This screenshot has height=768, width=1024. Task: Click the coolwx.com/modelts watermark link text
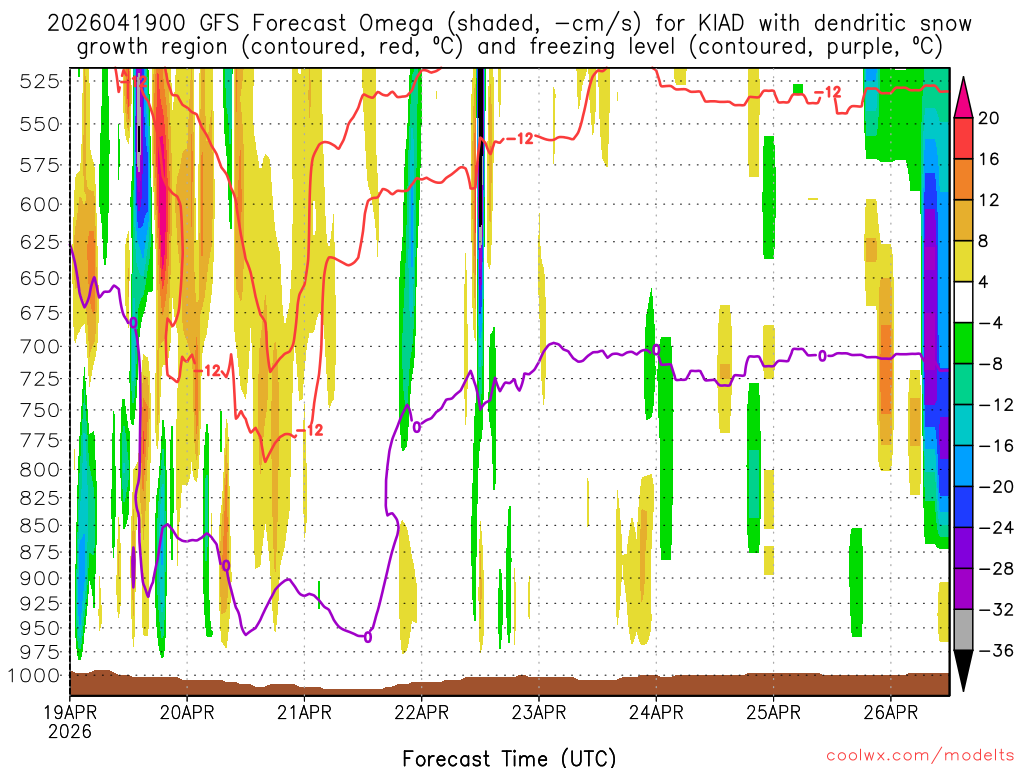(x=920, y=755)
